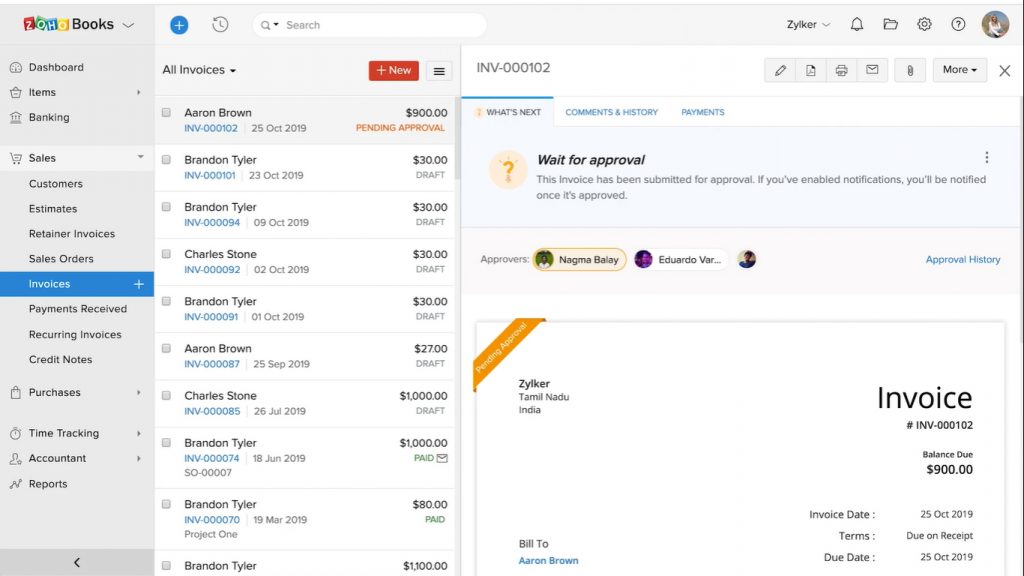This screenshot has height=576, width=1024.
Task: View the Approval History link
Action: (962, 259)
